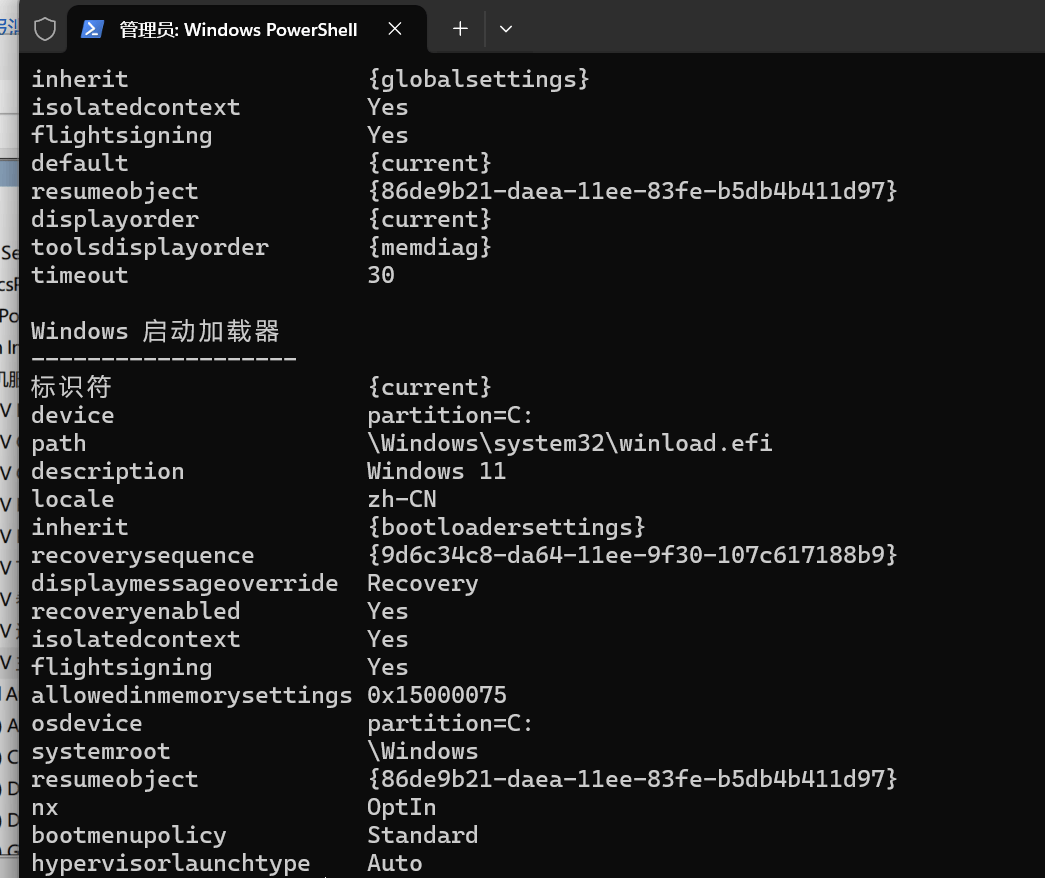Open a new terminal tab with plus
Viewport: 1045px width, 878px height.
point(460,29)
